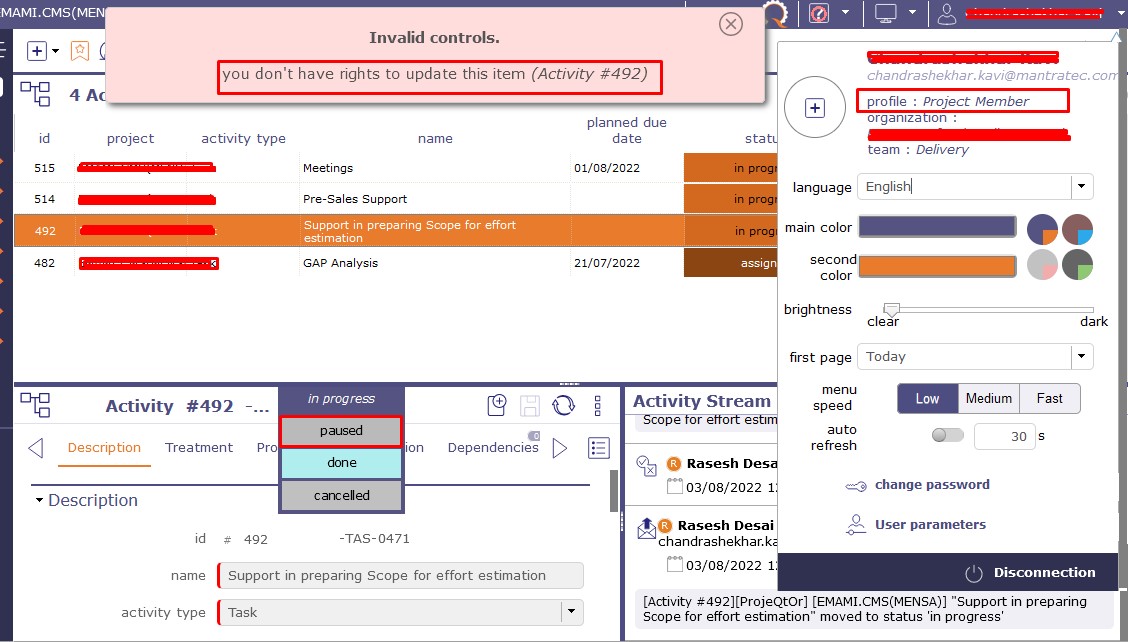Open the three-dots extra menu for Activity #492
The image size is (1128, 642).
click(x=597, y=405)
